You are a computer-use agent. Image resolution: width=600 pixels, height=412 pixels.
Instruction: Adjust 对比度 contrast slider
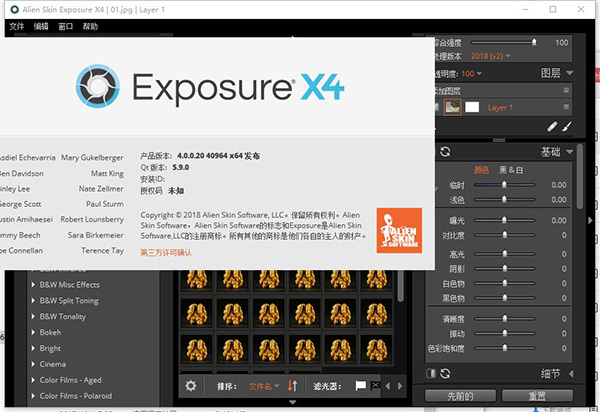coord(504,235)
